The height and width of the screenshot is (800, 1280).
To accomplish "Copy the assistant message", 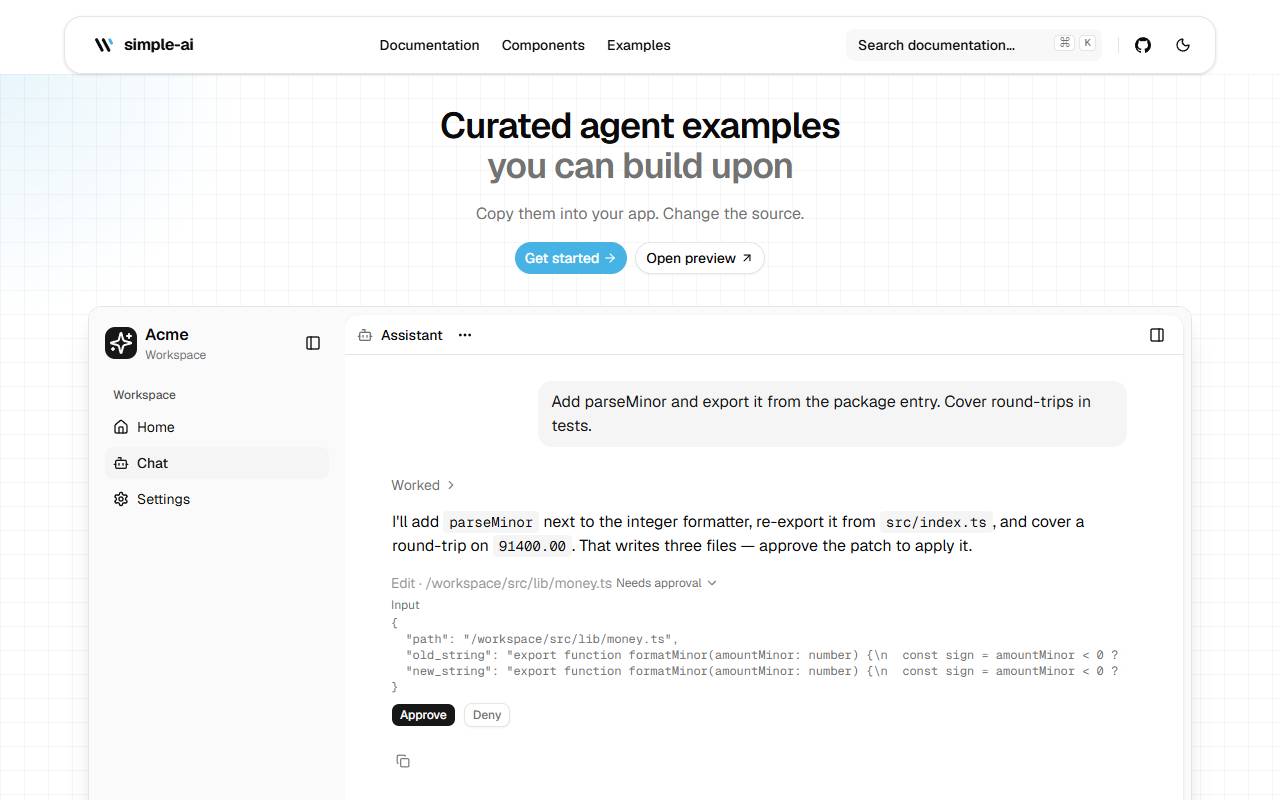I will point(403,761).
